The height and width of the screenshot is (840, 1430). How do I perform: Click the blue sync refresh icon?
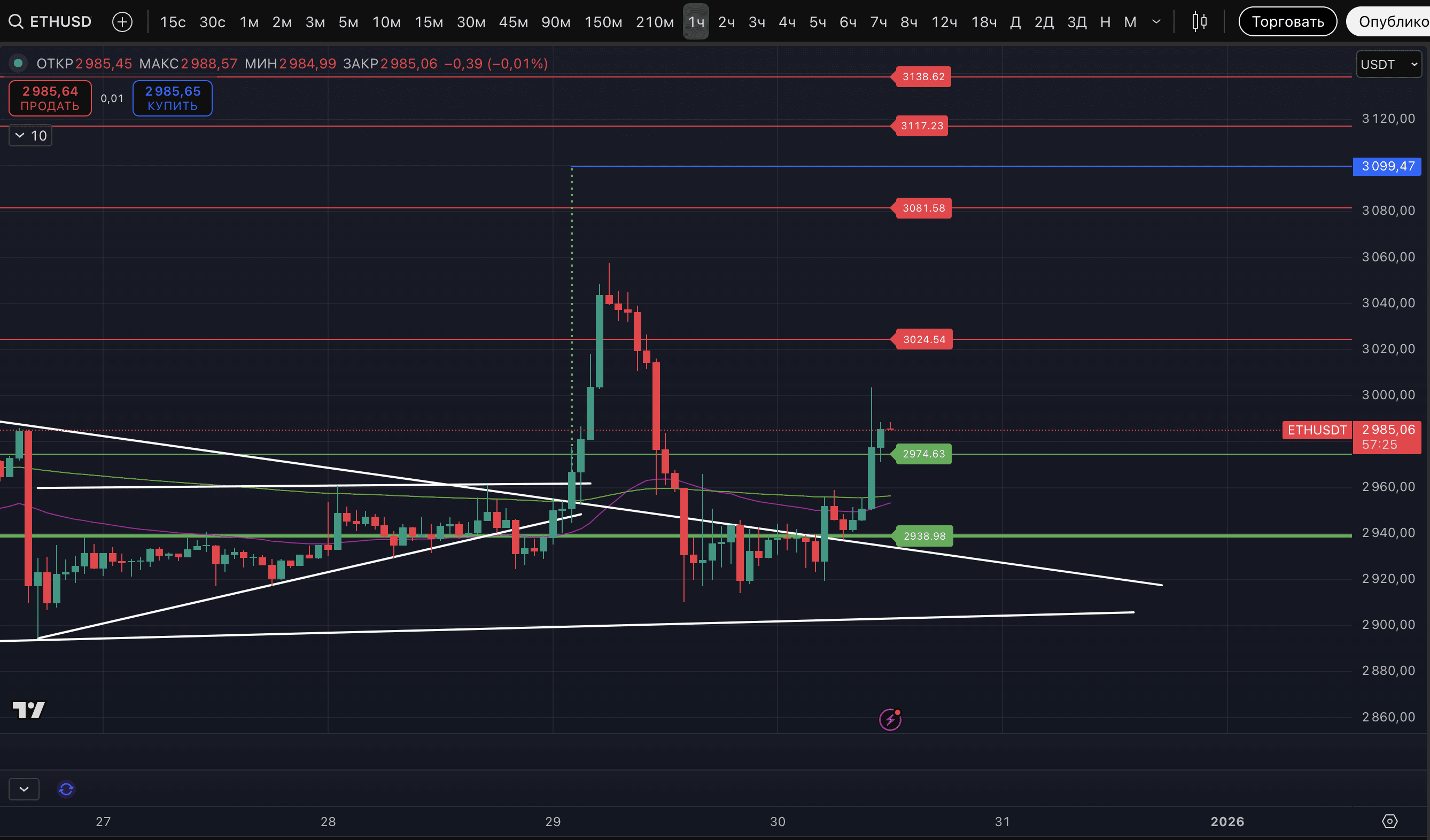[x=66, y=789]
